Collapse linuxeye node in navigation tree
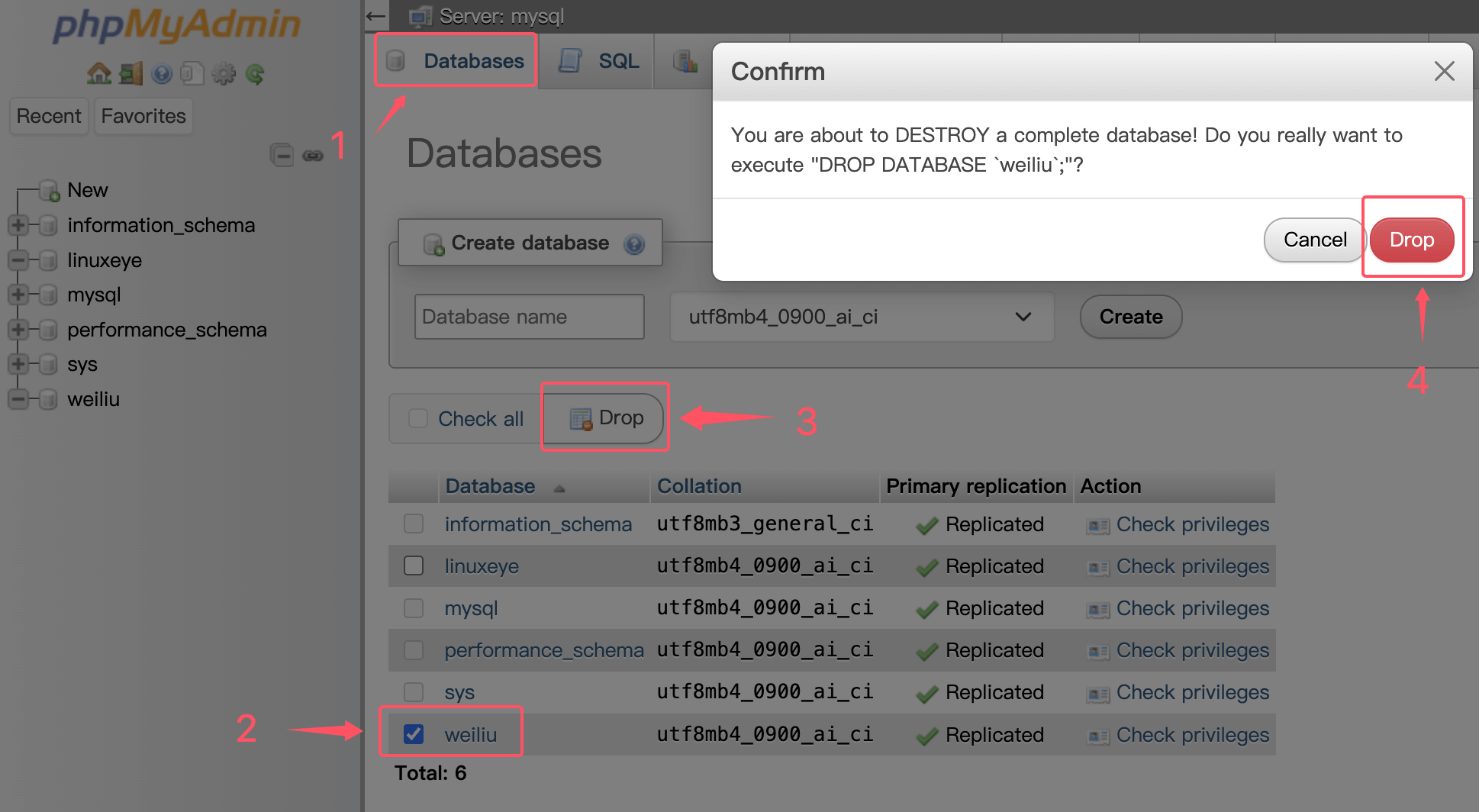Screen dimensions: 1479x812 pos(18,260)
